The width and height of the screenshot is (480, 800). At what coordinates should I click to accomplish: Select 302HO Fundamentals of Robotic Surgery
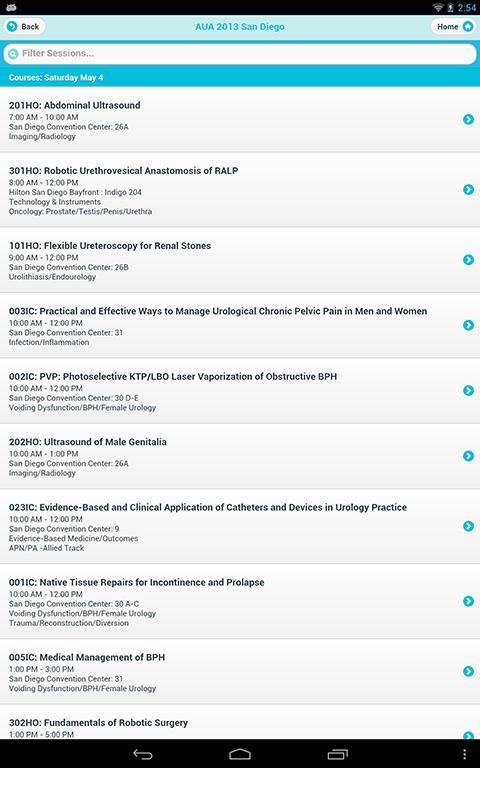pyautogui.click(x=240, y=723)
